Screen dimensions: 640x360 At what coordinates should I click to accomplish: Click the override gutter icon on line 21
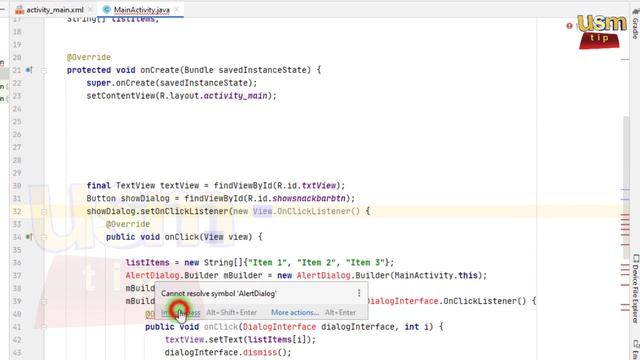pos(29,70)
